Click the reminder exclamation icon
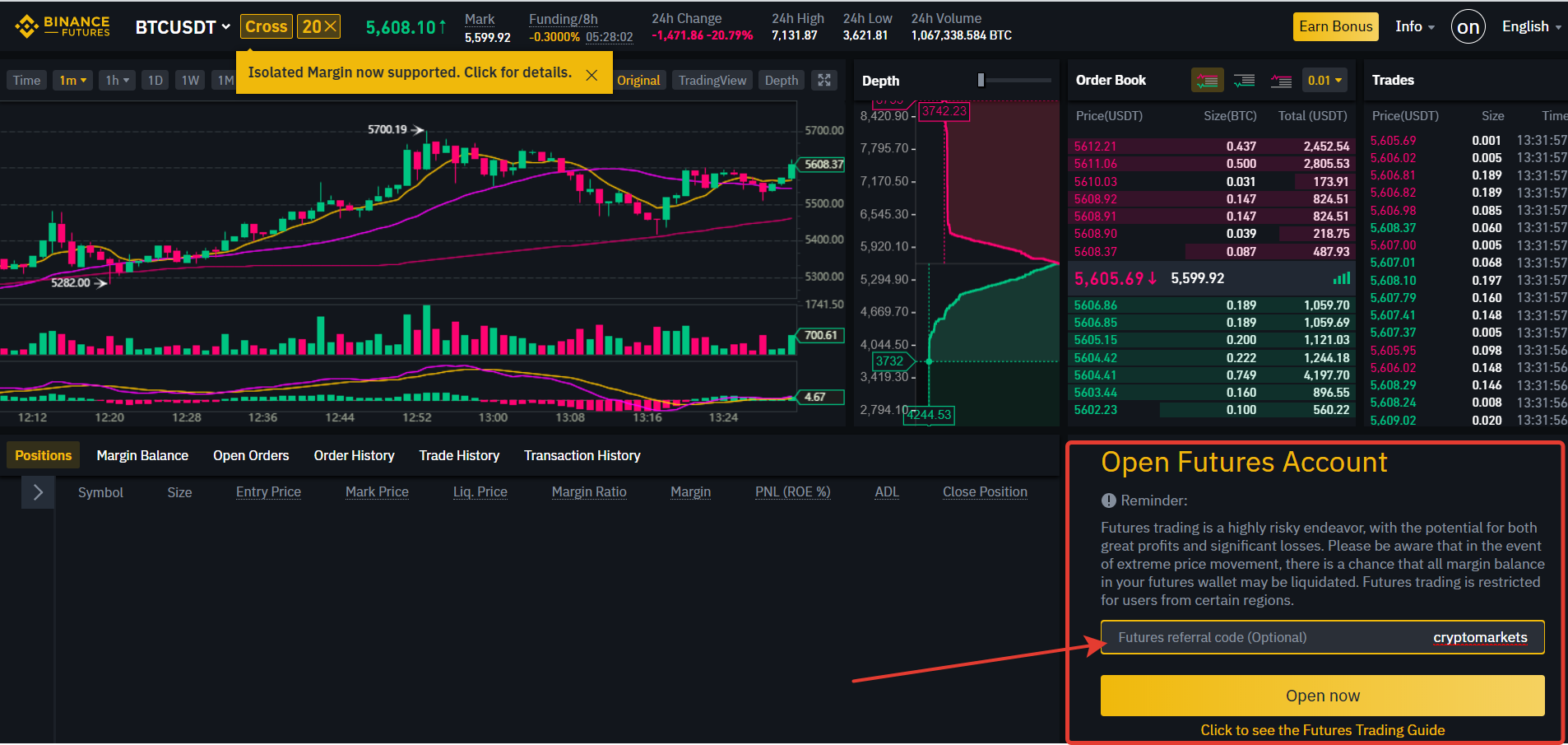The height and width of the screenshot is (745, 1568). click(x=1109, y=501)
